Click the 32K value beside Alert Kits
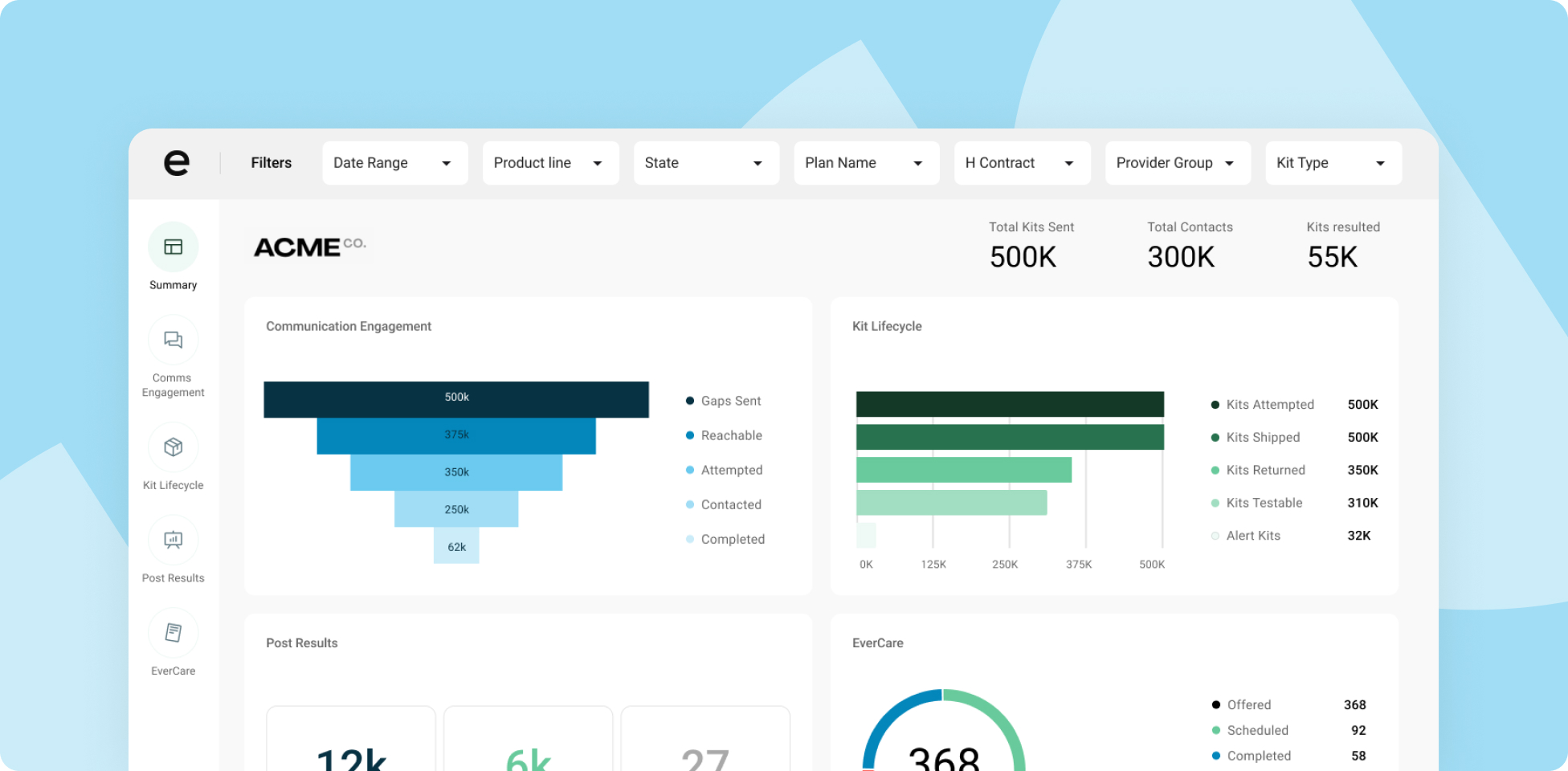 [1359, 536]
